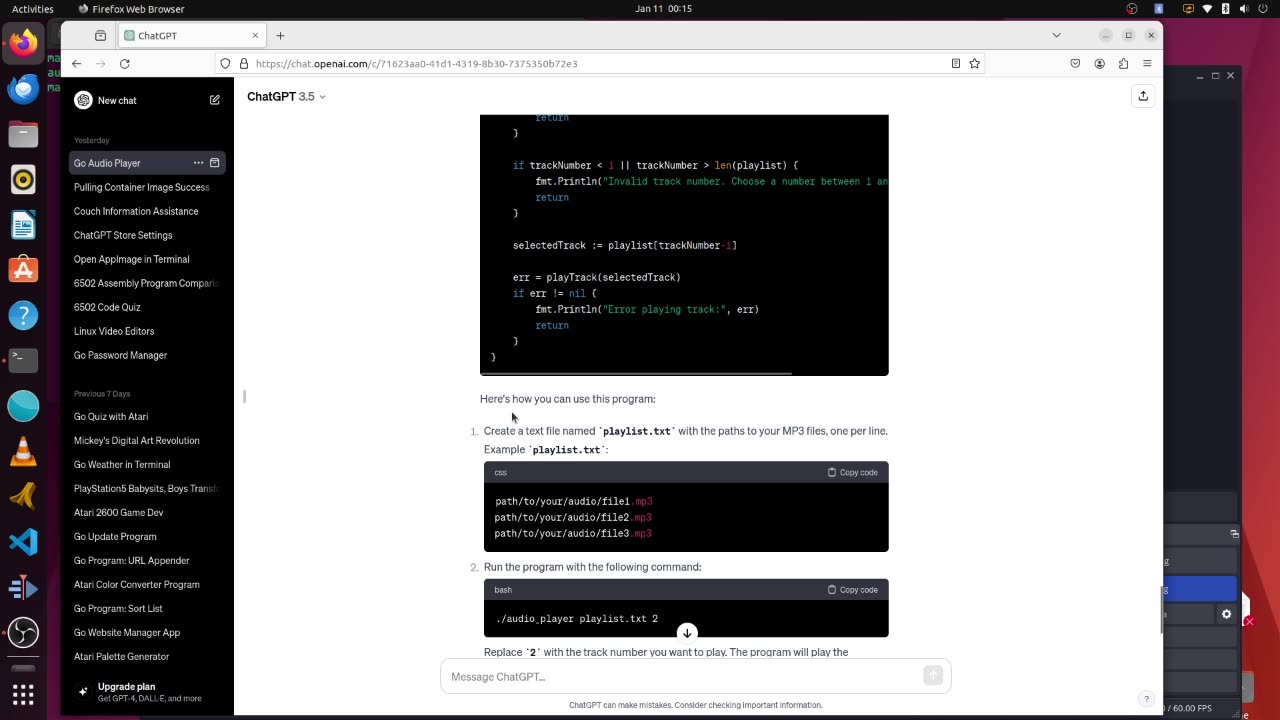Launch Rhythmbox from the dock

click(23, 180)
